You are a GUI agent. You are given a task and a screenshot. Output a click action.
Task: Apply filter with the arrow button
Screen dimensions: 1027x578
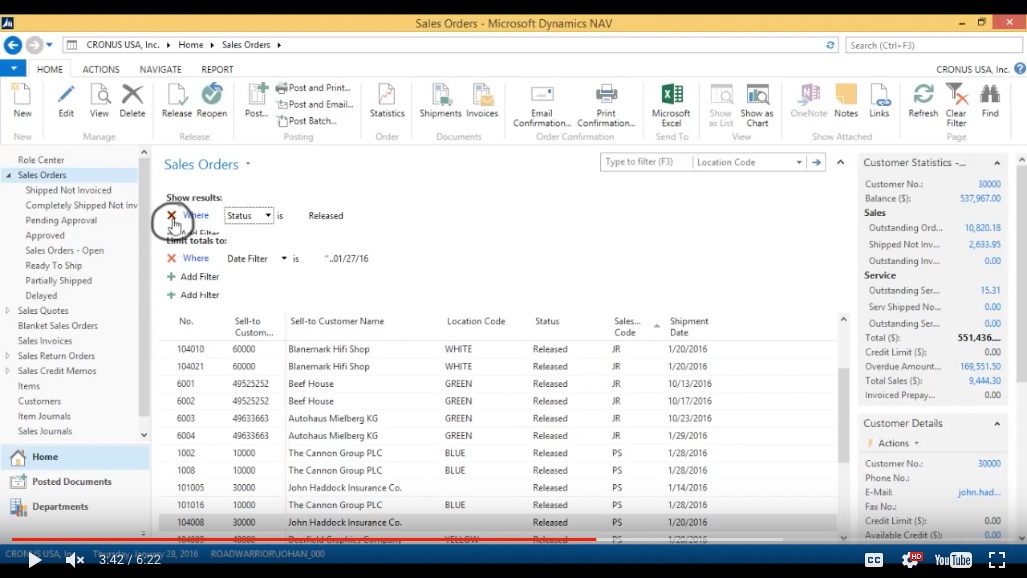point(816,162)
